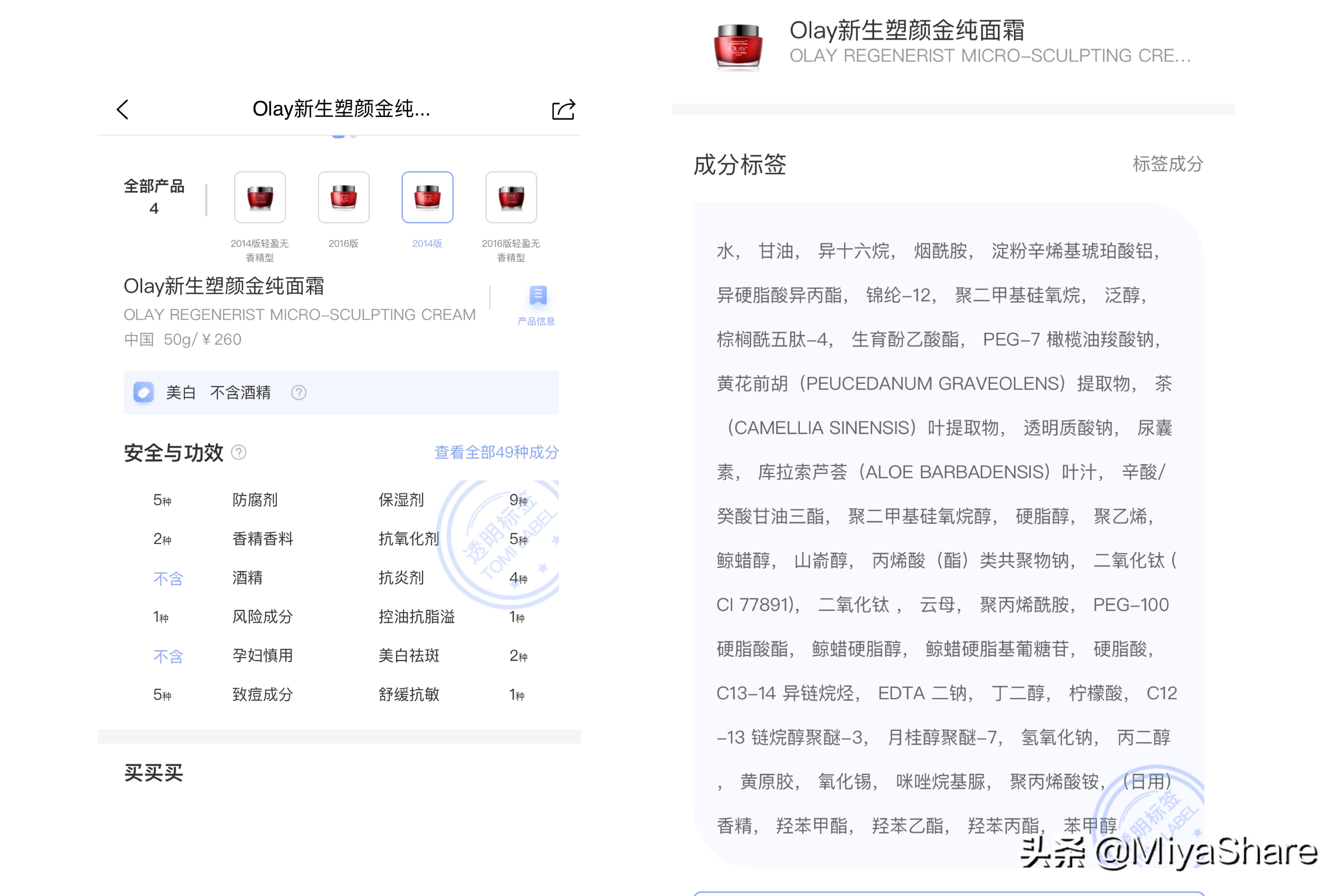This screenshot has width=1344, height=896.
Task: Tap the back arrow to return
Action: (x=122, y=109)
